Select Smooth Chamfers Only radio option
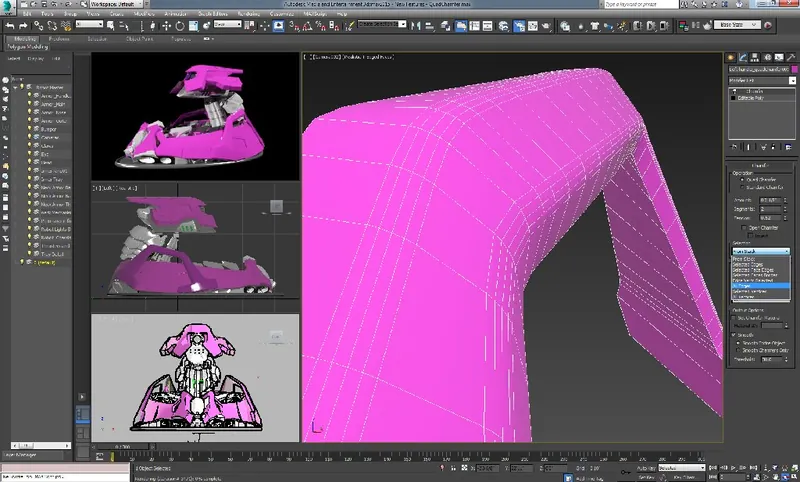This screenshot has height=482, width=800. point(738,350)
